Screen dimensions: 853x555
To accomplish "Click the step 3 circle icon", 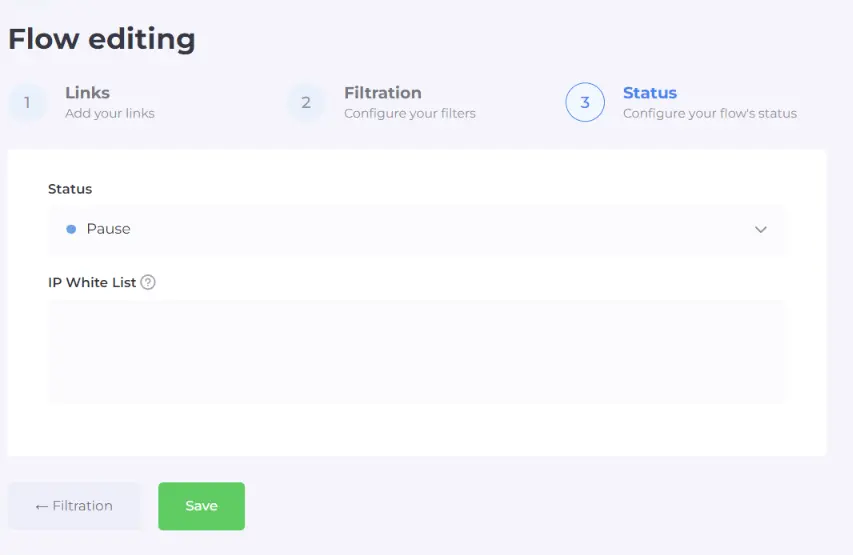I will pyautogui.click(x=585, y=102).
